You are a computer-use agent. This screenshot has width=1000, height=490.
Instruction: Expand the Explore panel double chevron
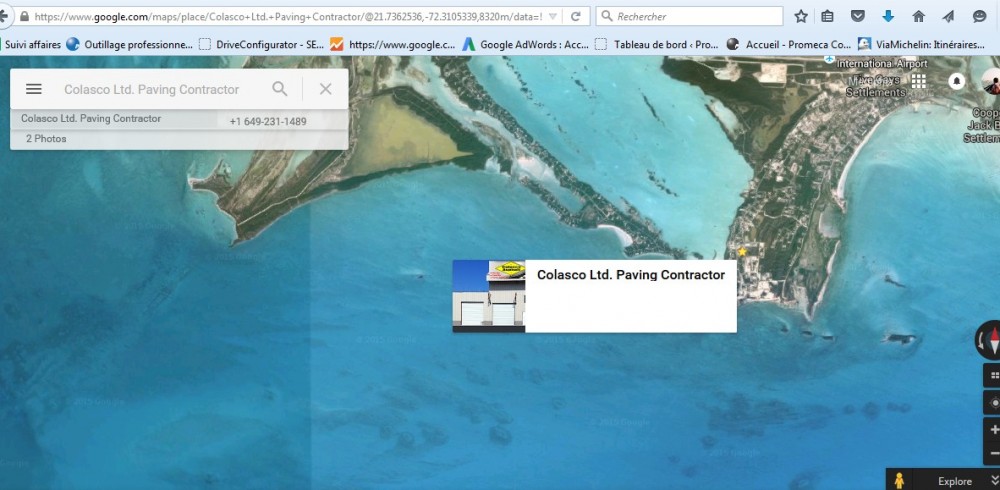[994, 480]
